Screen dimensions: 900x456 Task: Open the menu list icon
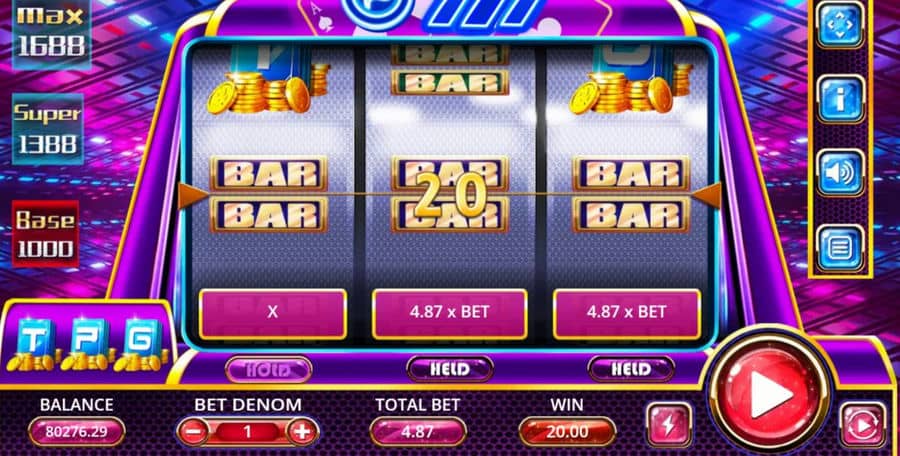(840, 249)
